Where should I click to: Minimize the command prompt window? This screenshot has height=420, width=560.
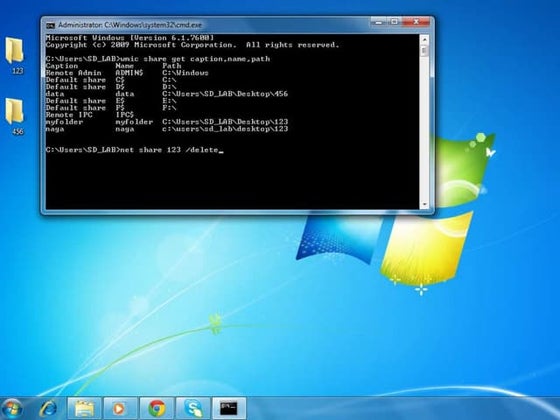(379, 22)
